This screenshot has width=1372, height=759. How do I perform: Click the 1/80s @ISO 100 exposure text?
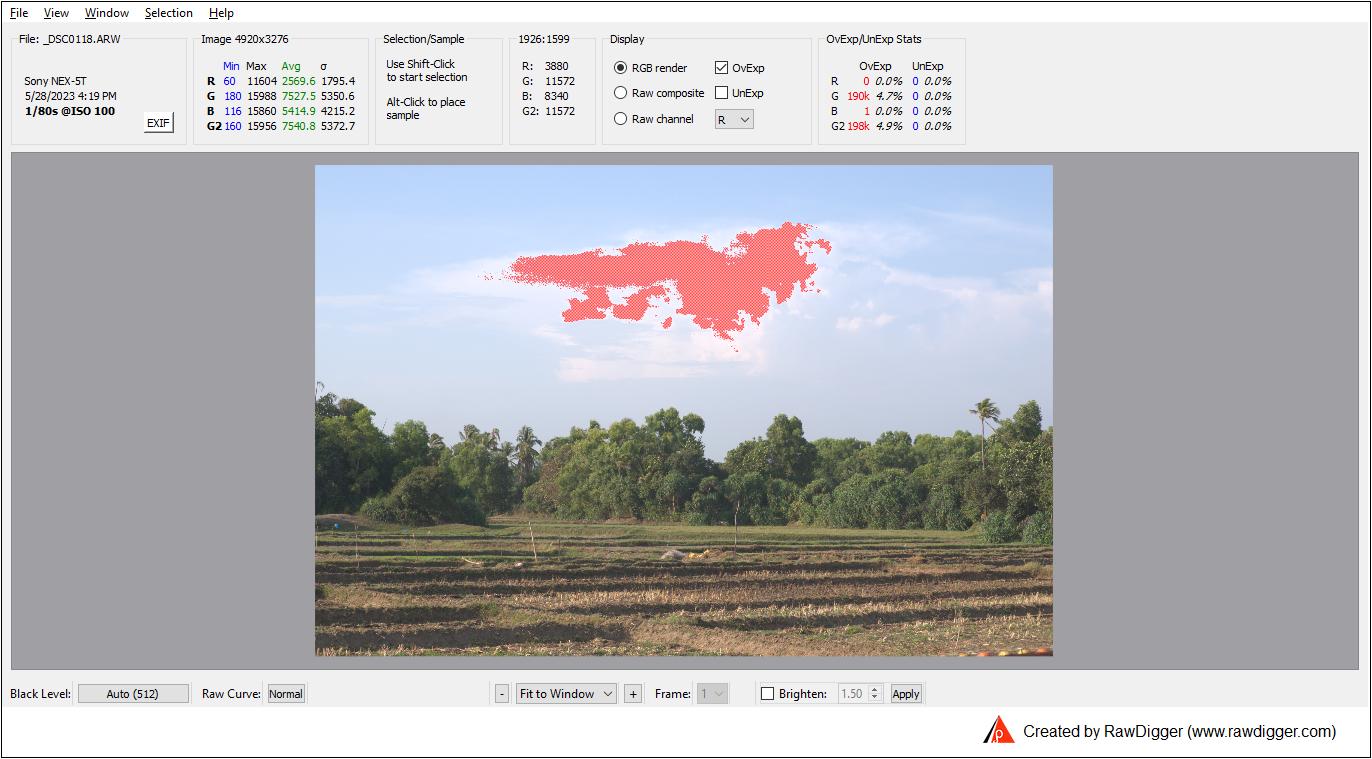(x=70, y=111)
